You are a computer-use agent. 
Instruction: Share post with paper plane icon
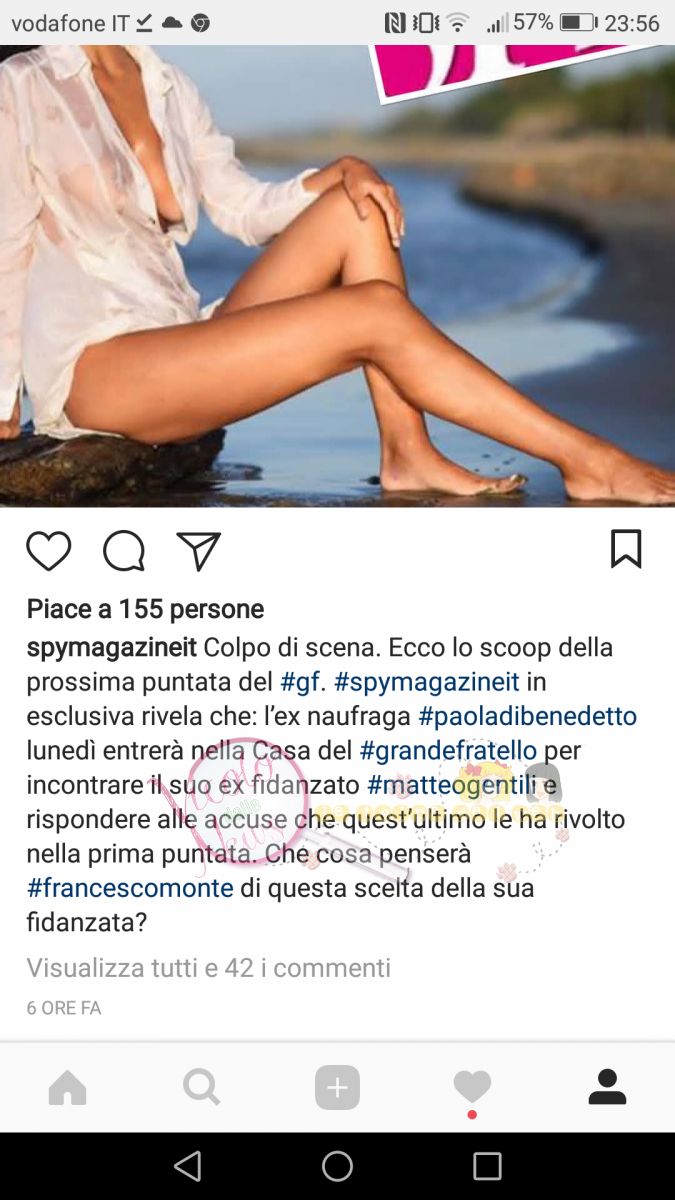point(198,551)
